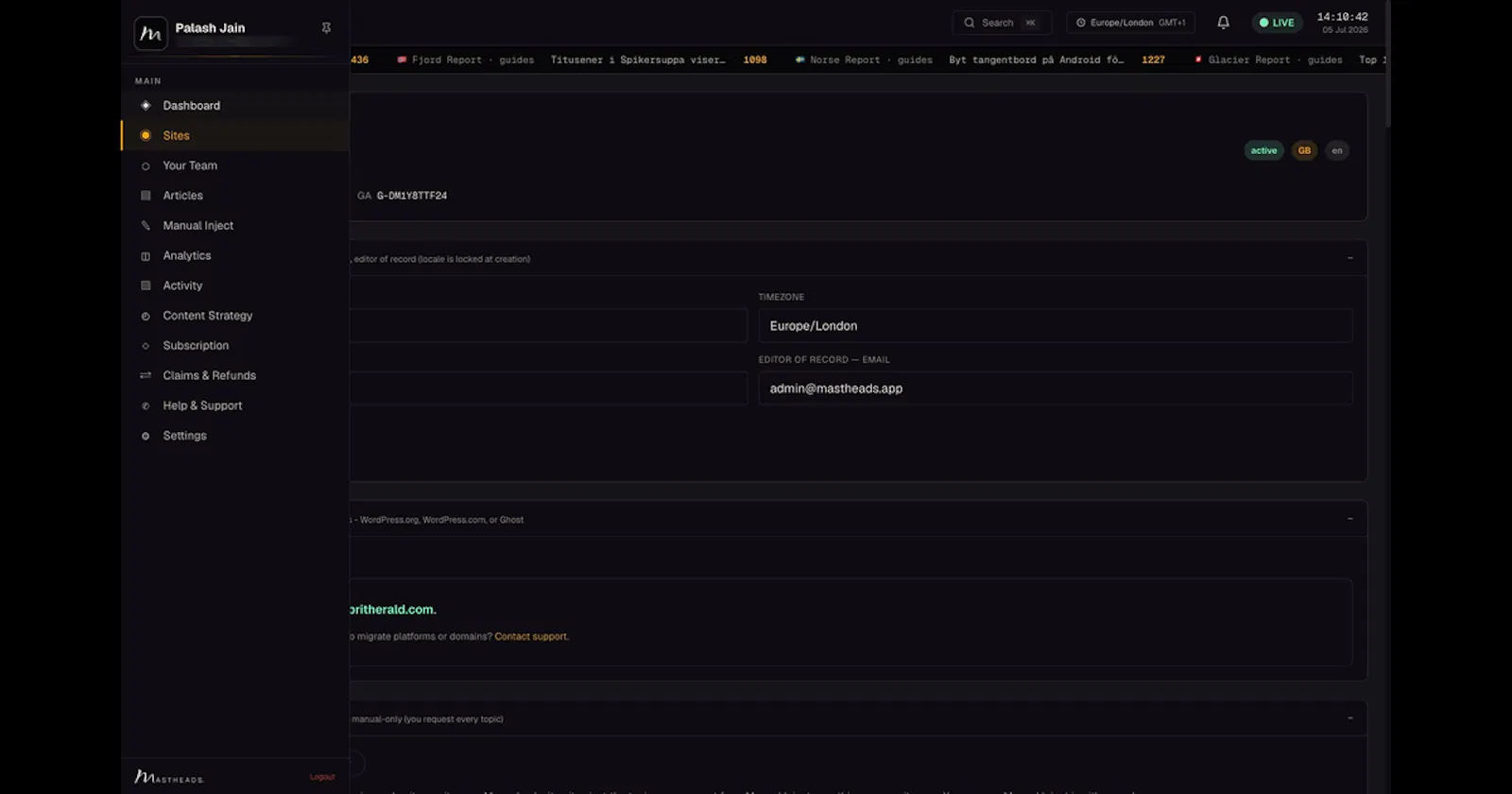Screen dimensions: 1512x794
Task: Click the Norse Report guides ticker item
Action: [x=864, y=60]
